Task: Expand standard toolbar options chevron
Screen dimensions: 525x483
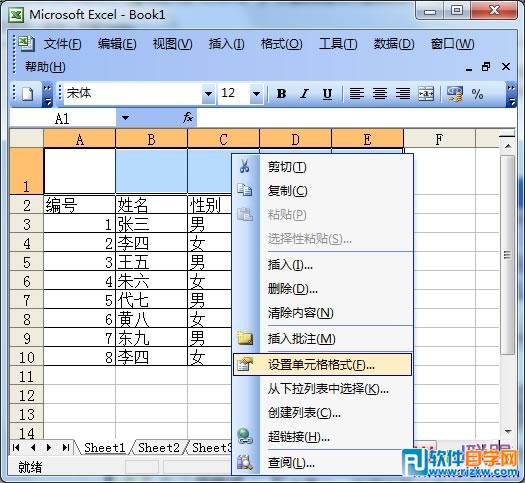Action: (x=48, y=95)
